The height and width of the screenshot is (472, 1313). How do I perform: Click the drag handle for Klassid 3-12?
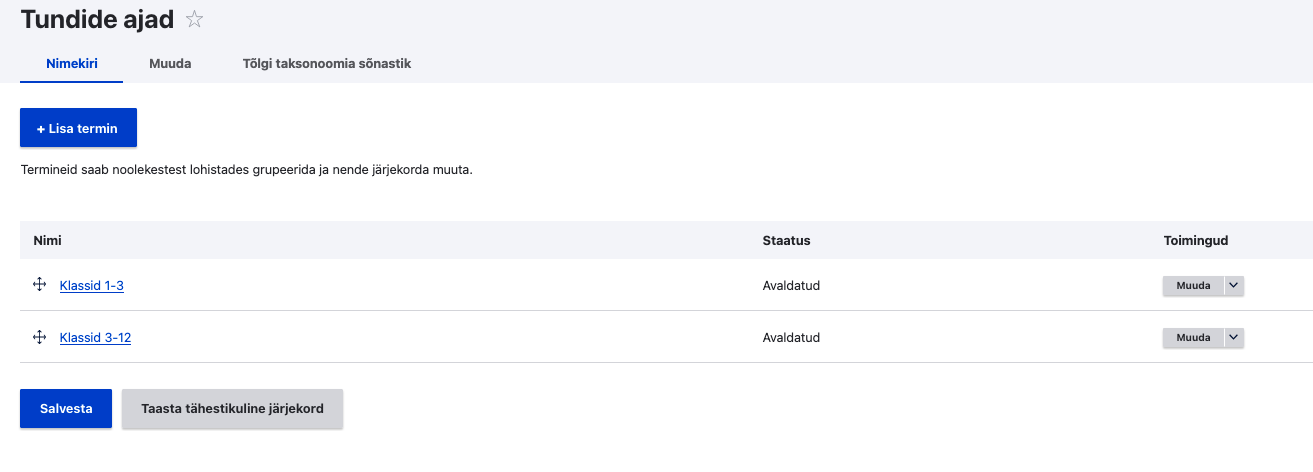point(40,337)
